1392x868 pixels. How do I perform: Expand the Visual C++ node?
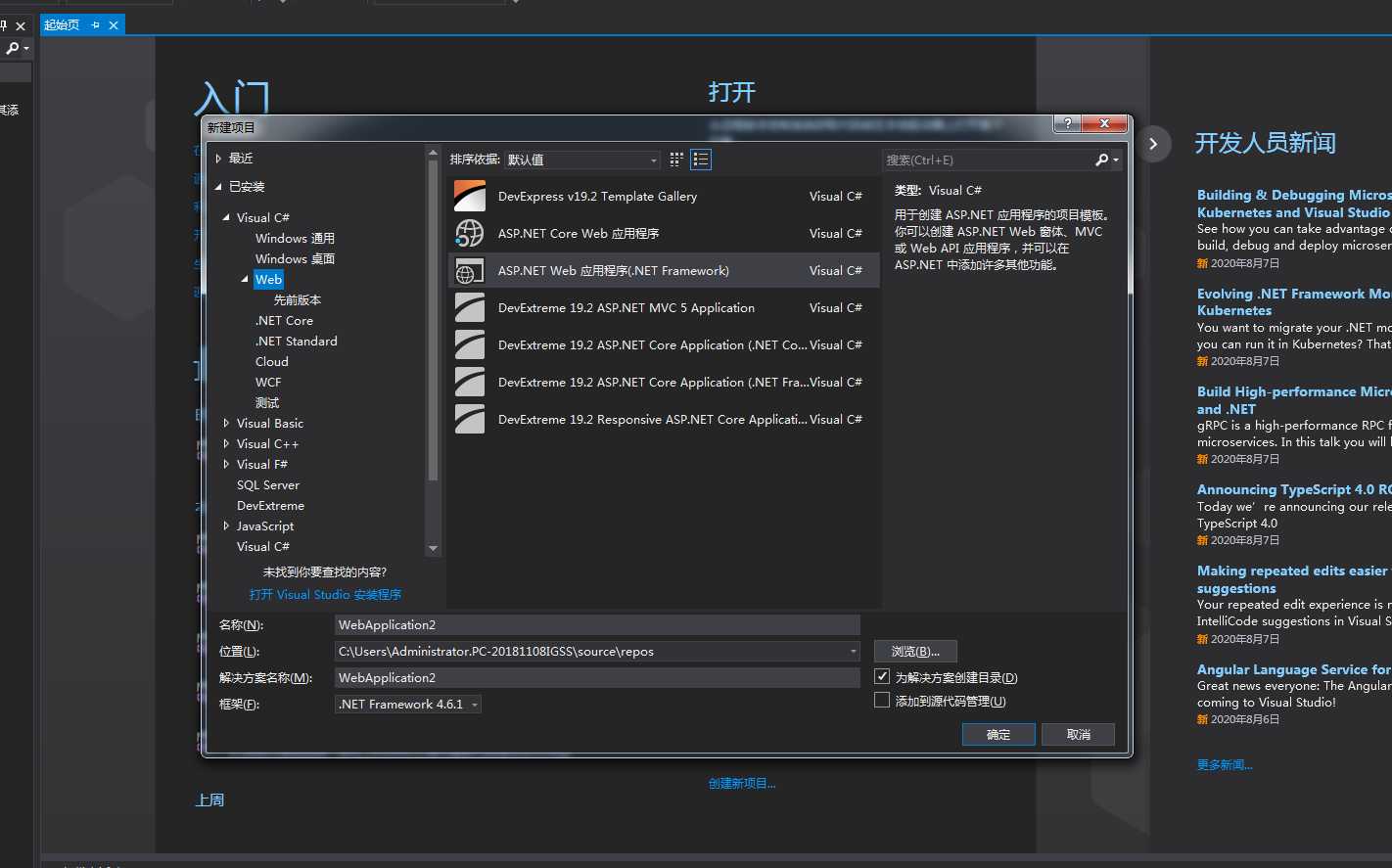(226, 443)
